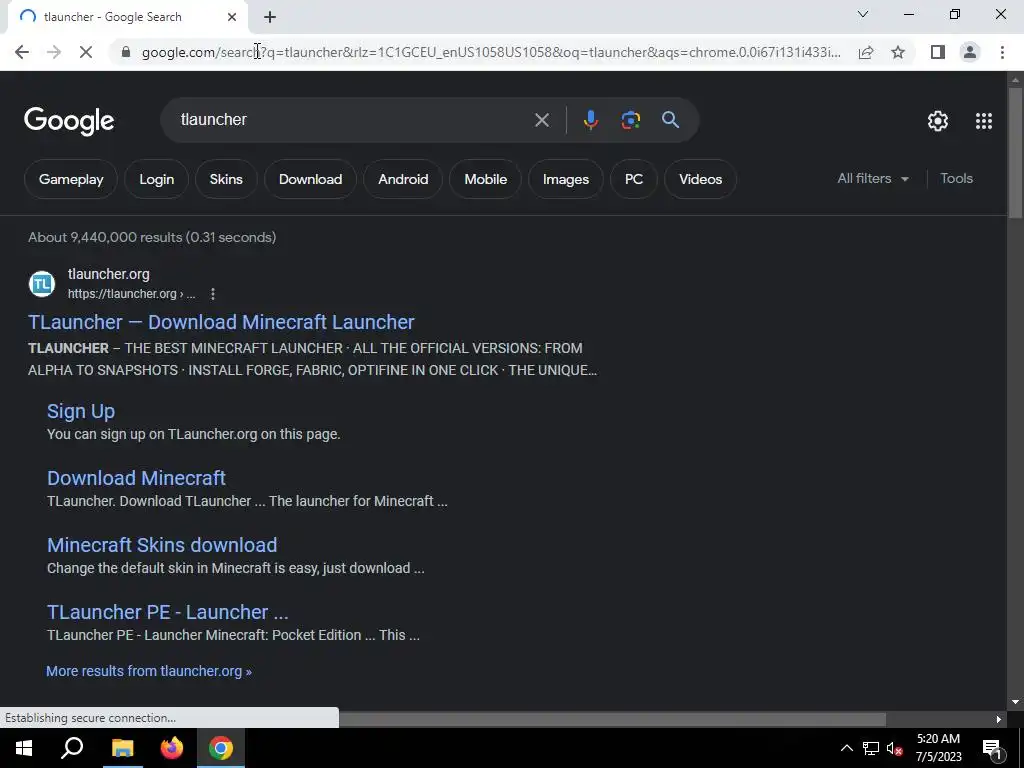The width and height of the screenshot is (1024, 768).
Task: Filter results by Download
Action: pos(310,179)
